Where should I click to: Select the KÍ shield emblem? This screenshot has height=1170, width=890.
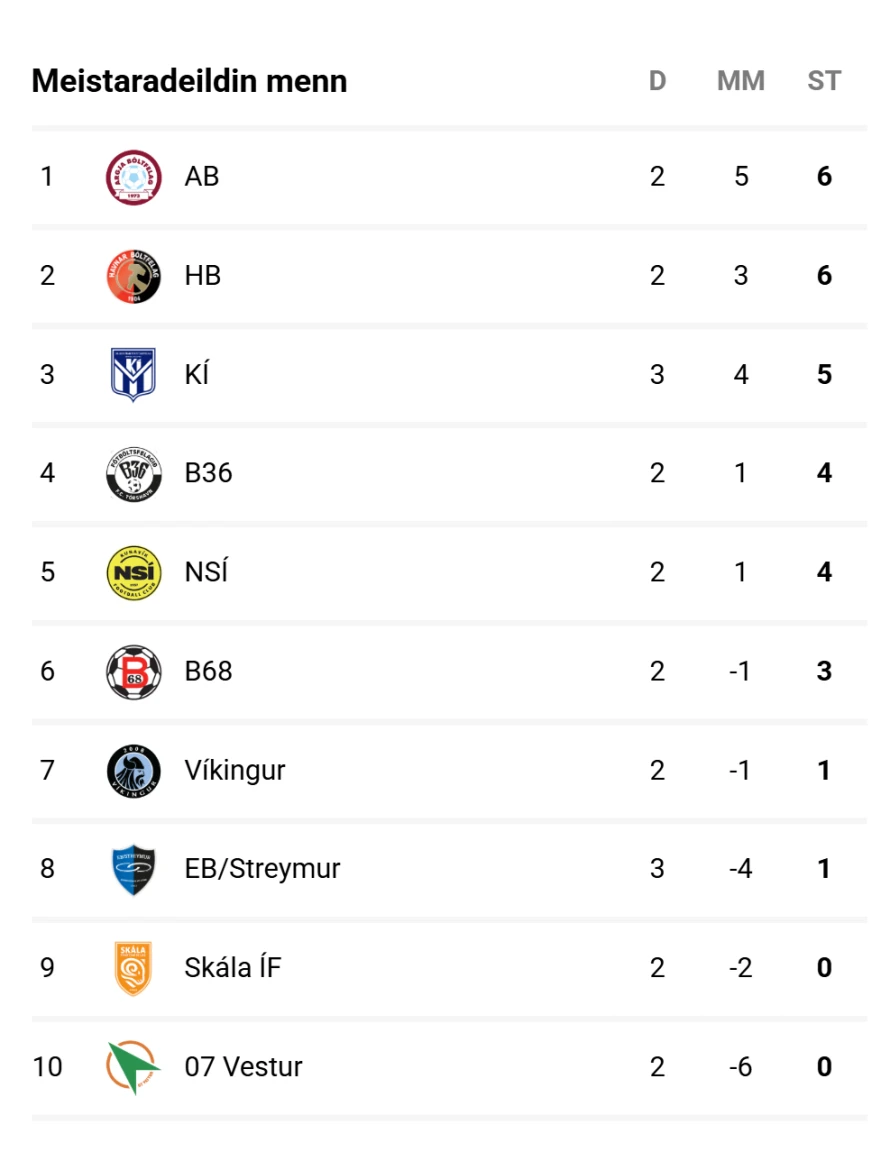[x=133, y=375]
